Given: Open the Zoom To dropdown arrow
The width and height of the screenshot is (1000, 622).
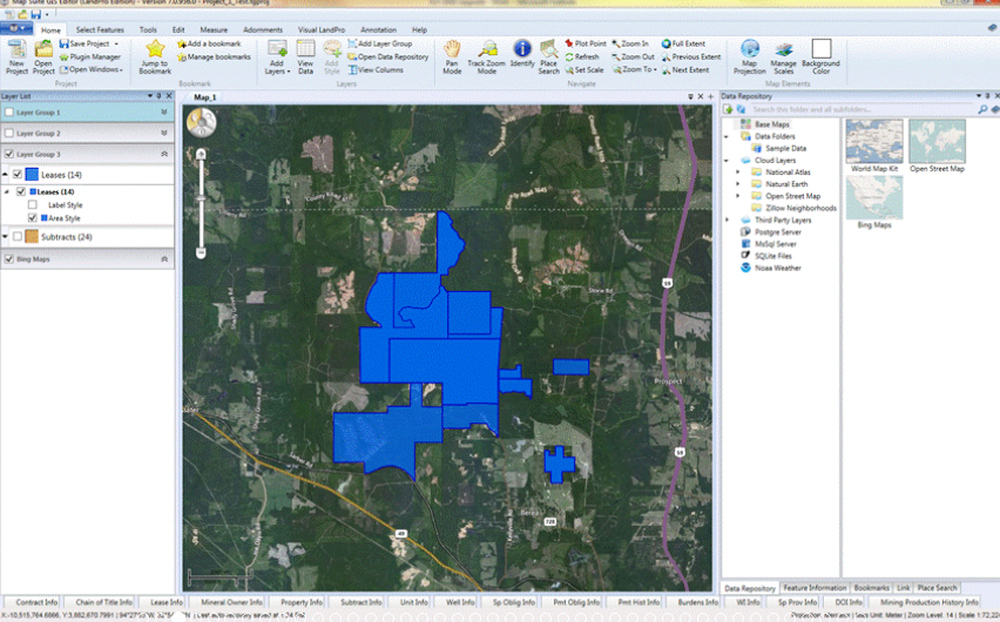Looking at the screenshot, I should 655,70.
